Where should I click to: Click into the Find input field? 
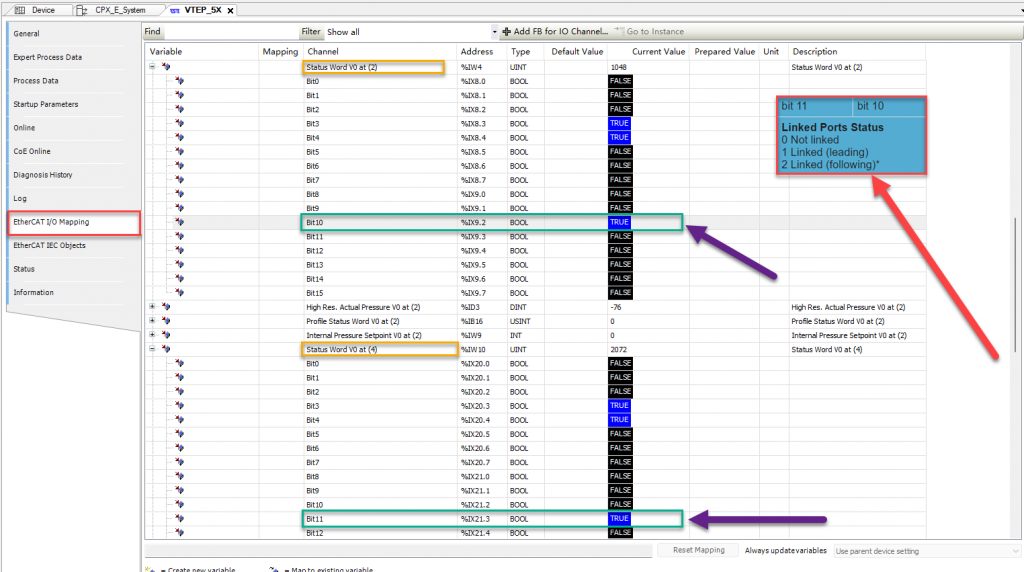coord(229,31)
